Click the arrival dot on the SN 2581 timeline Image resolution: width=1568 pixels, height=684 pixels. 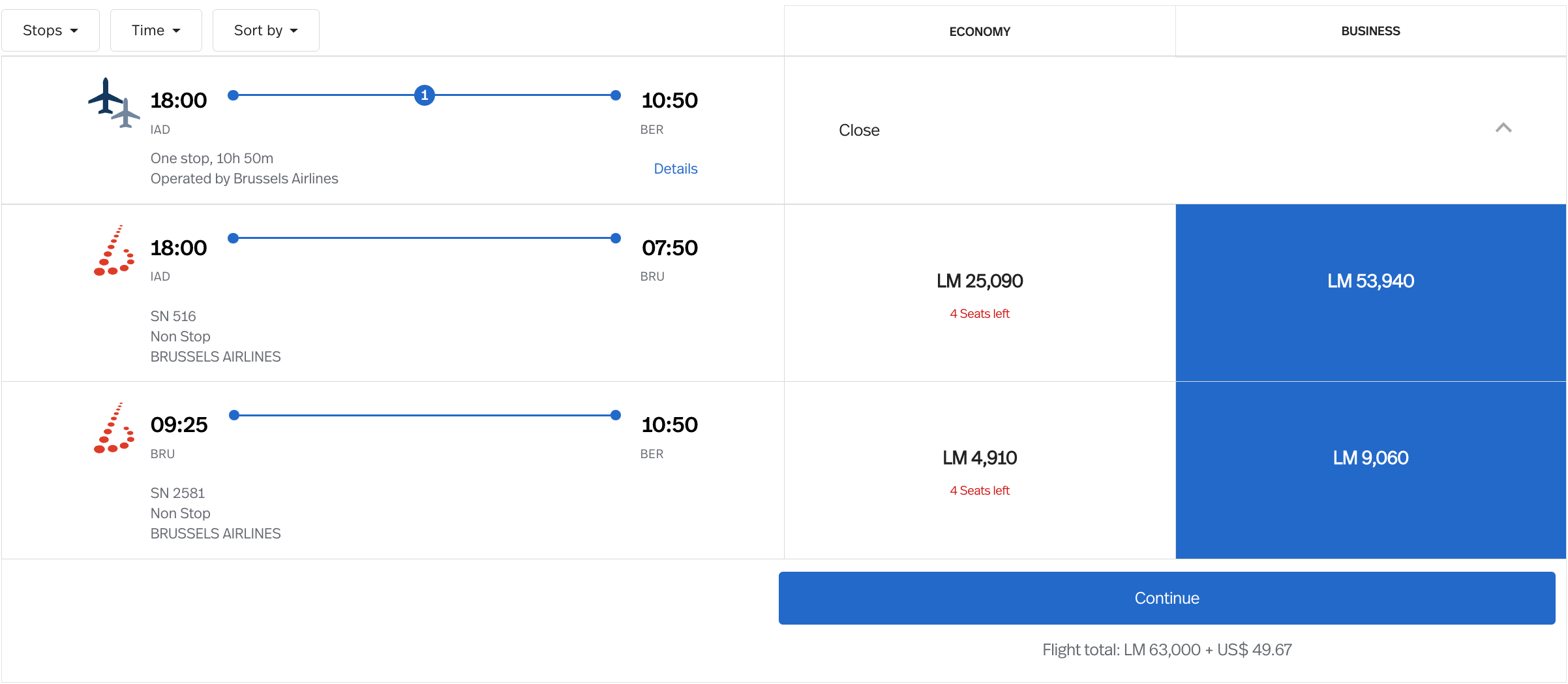pyautogui.click(x=615, y=414)
